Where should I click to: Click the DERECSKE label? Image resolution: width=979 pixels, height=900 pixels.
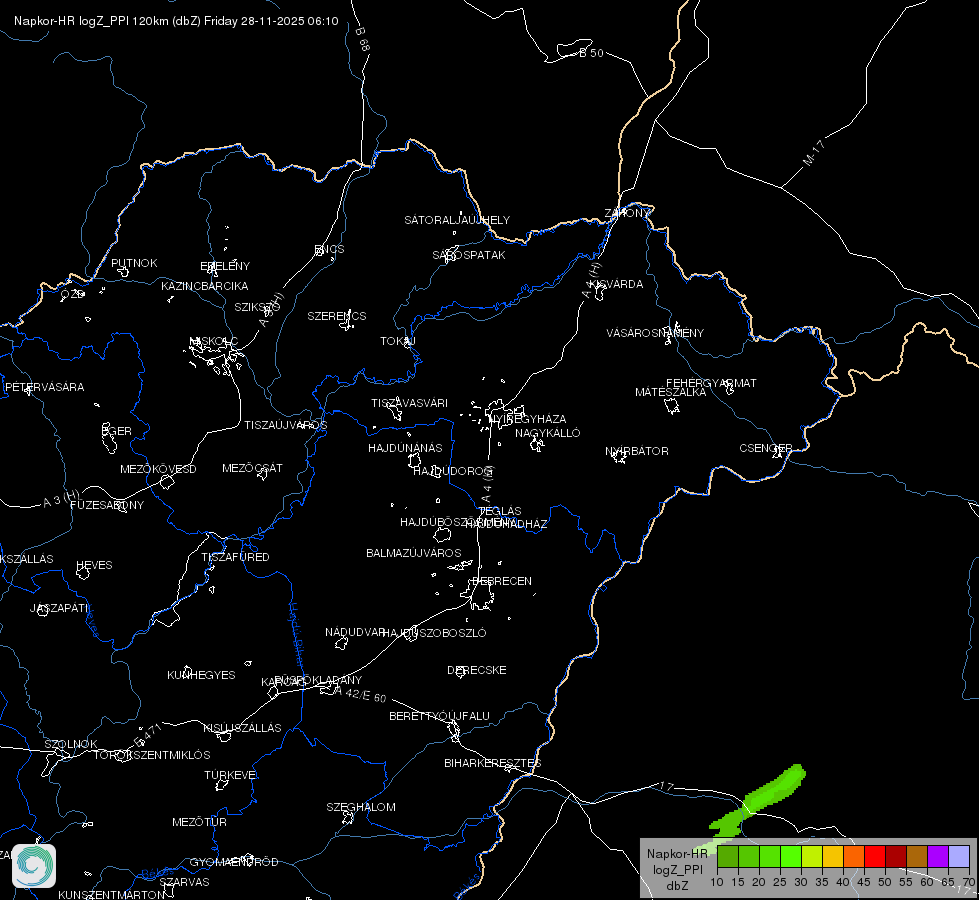pos(477,670)
